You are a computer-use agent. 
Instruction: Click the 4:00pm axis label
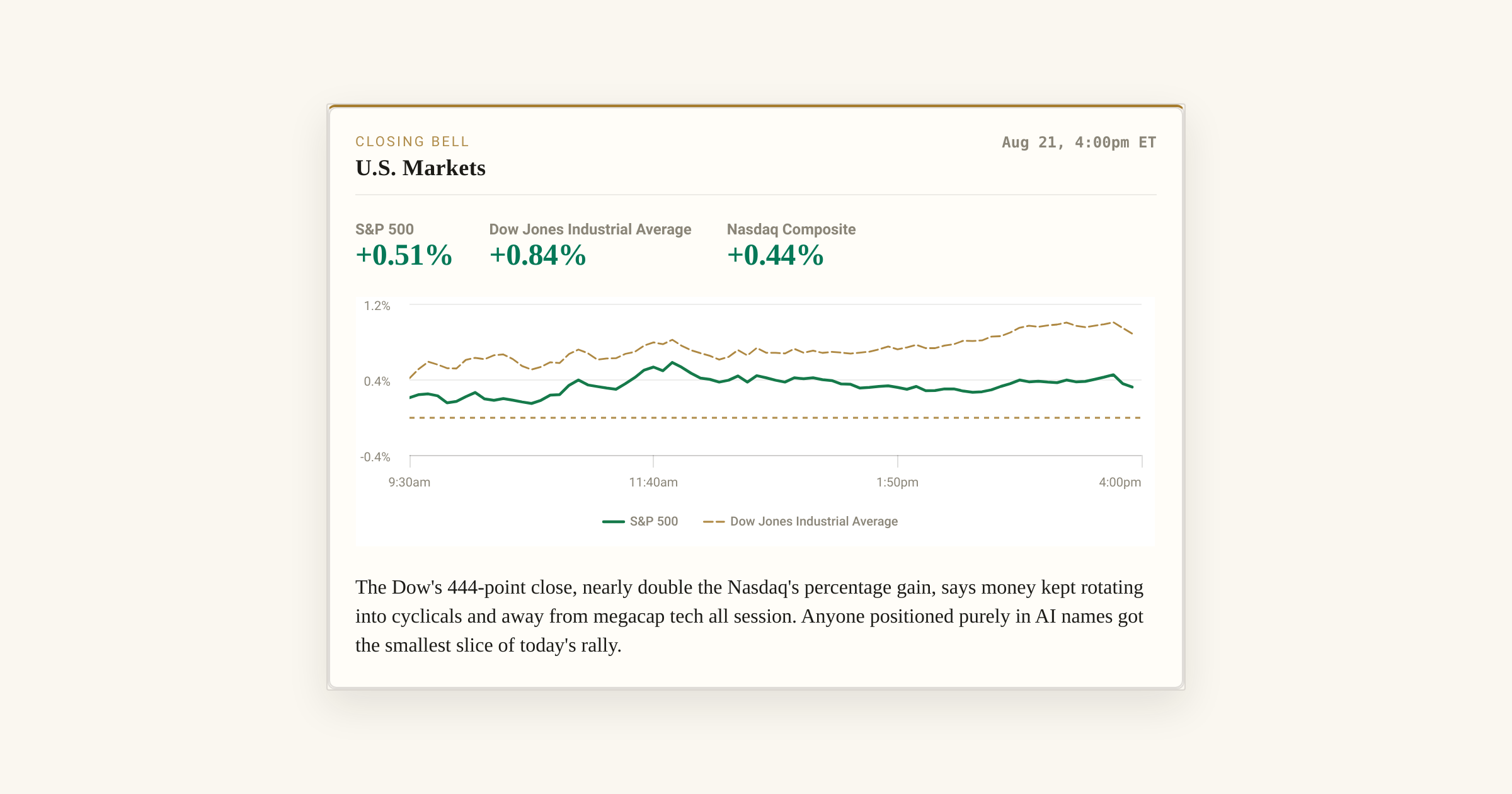(1120, 482)
